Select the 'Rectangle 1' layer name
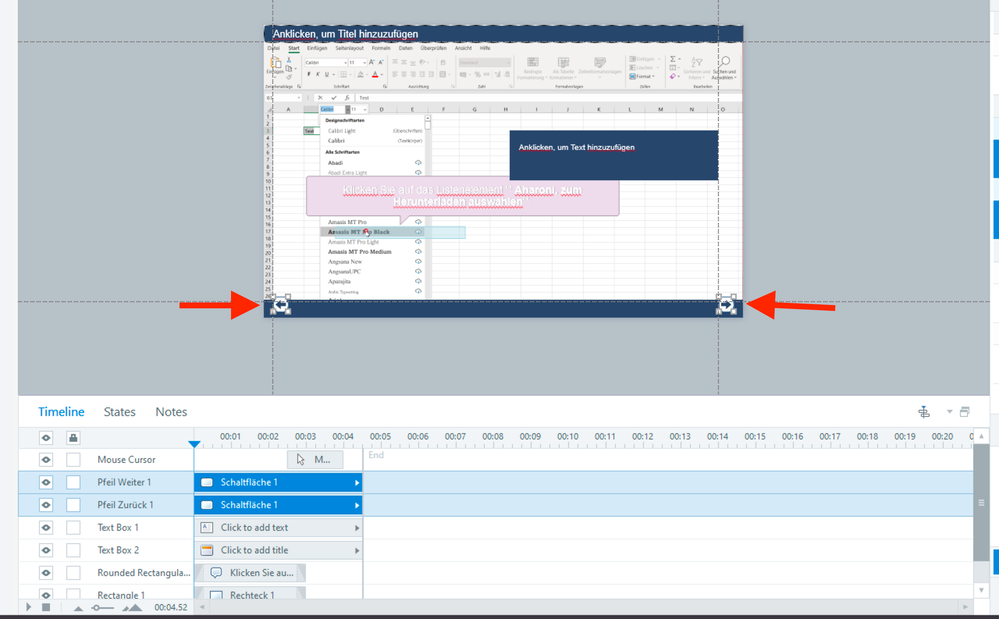The image size is (999, 619). (121, 595)
